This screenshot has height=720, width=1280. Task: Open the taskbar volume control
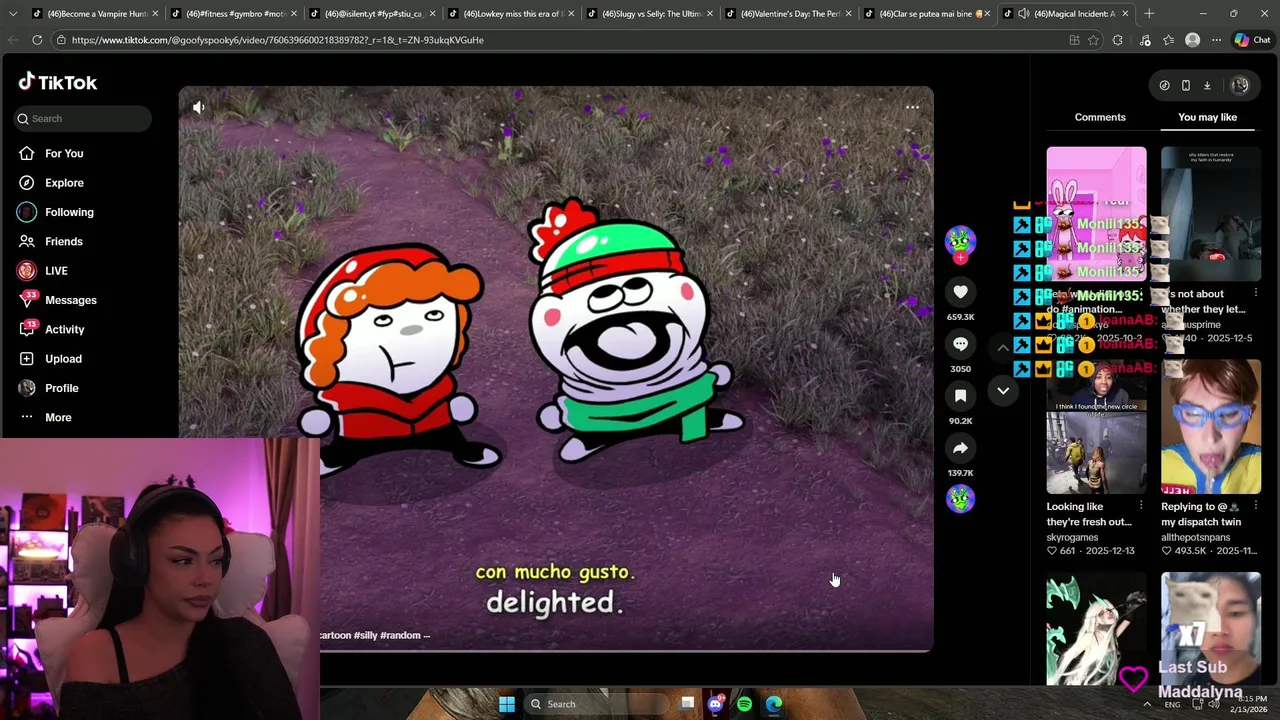1214,704
